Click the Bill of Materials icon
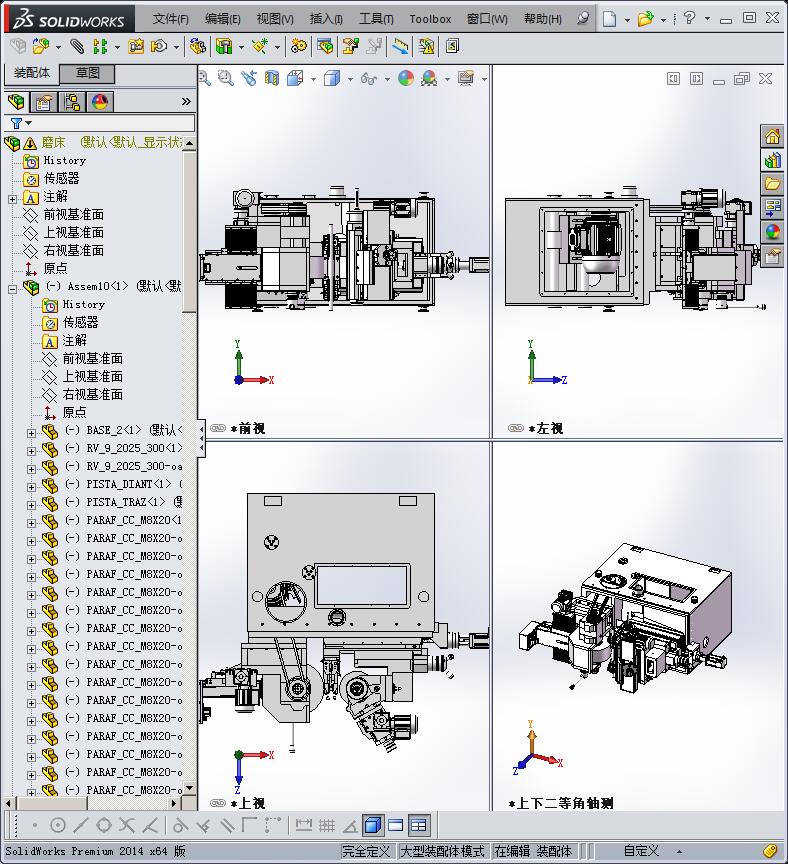This screenshot has height=864, width=788. click(x=325, y=46)
